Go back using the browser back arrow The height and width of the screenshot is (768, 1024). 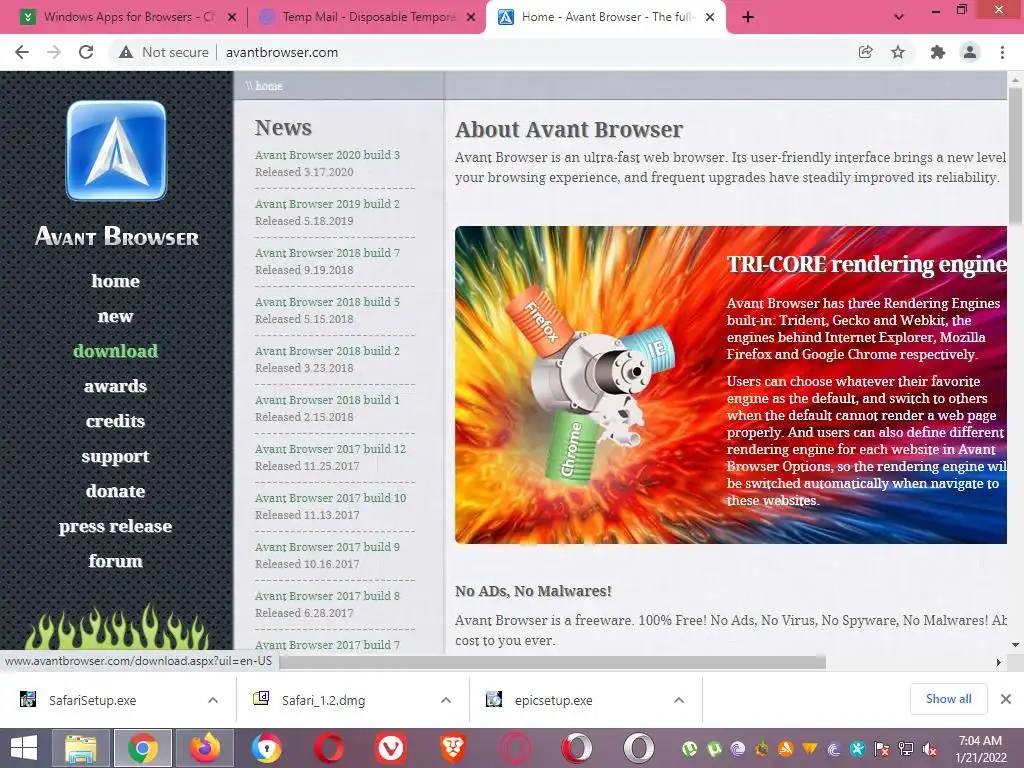tap(22, 52)
